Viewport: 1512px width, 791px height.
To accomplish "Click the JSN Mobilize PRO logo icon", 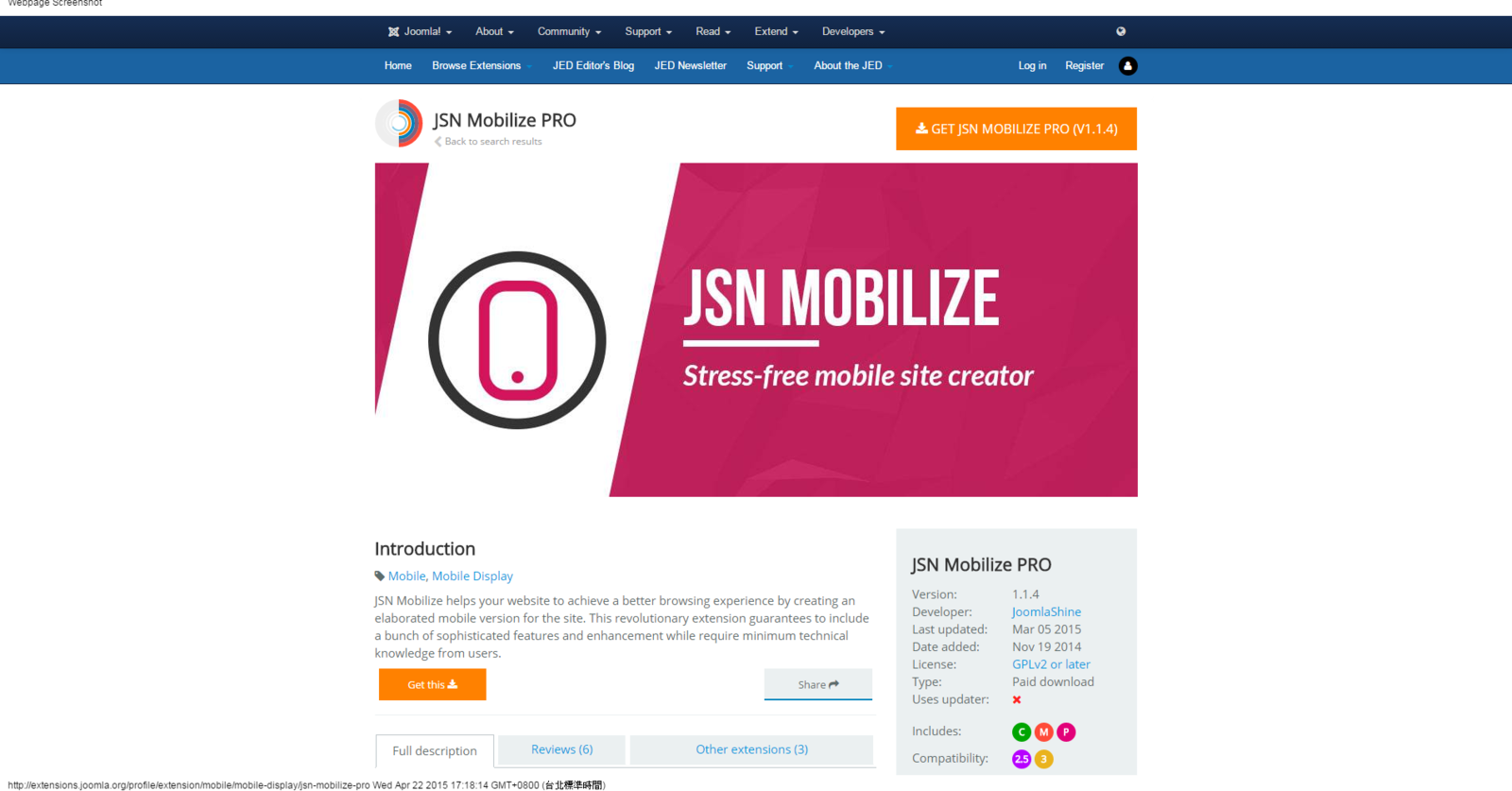I will pos(400,123).
